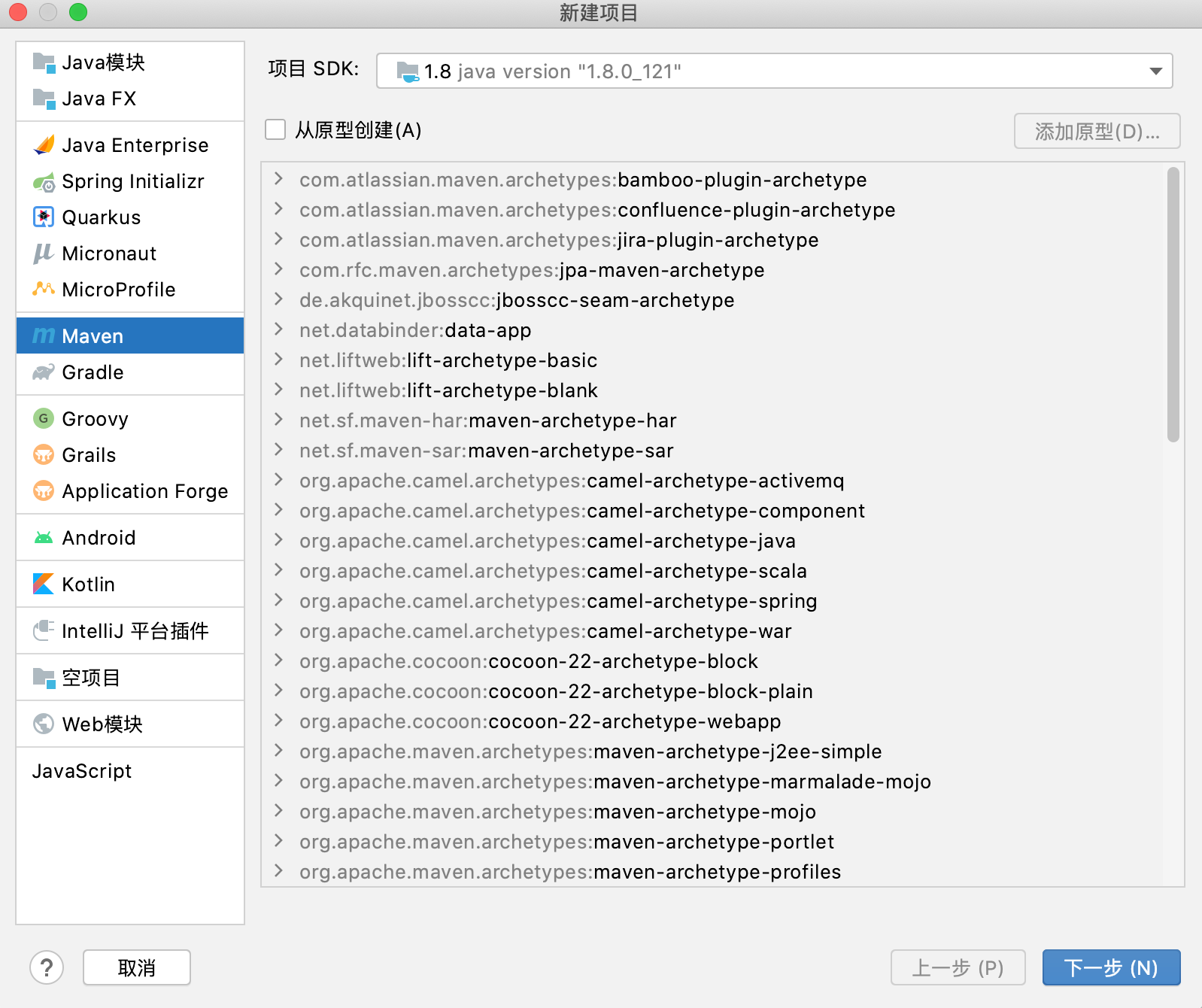
Task: Select the camel-archetype-java row
Action: click(x=712, y=541)
